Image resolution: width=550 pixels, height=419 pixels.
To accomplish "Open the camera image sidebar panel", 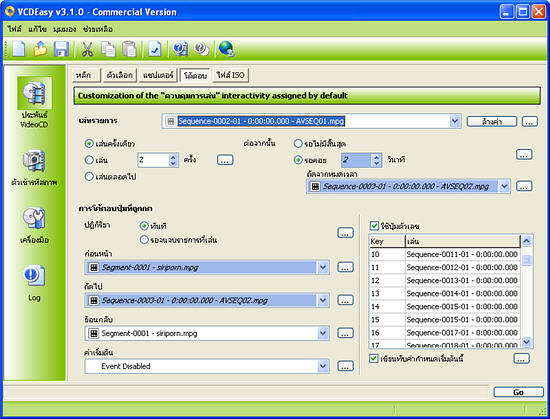I will (x=34, y=168).
